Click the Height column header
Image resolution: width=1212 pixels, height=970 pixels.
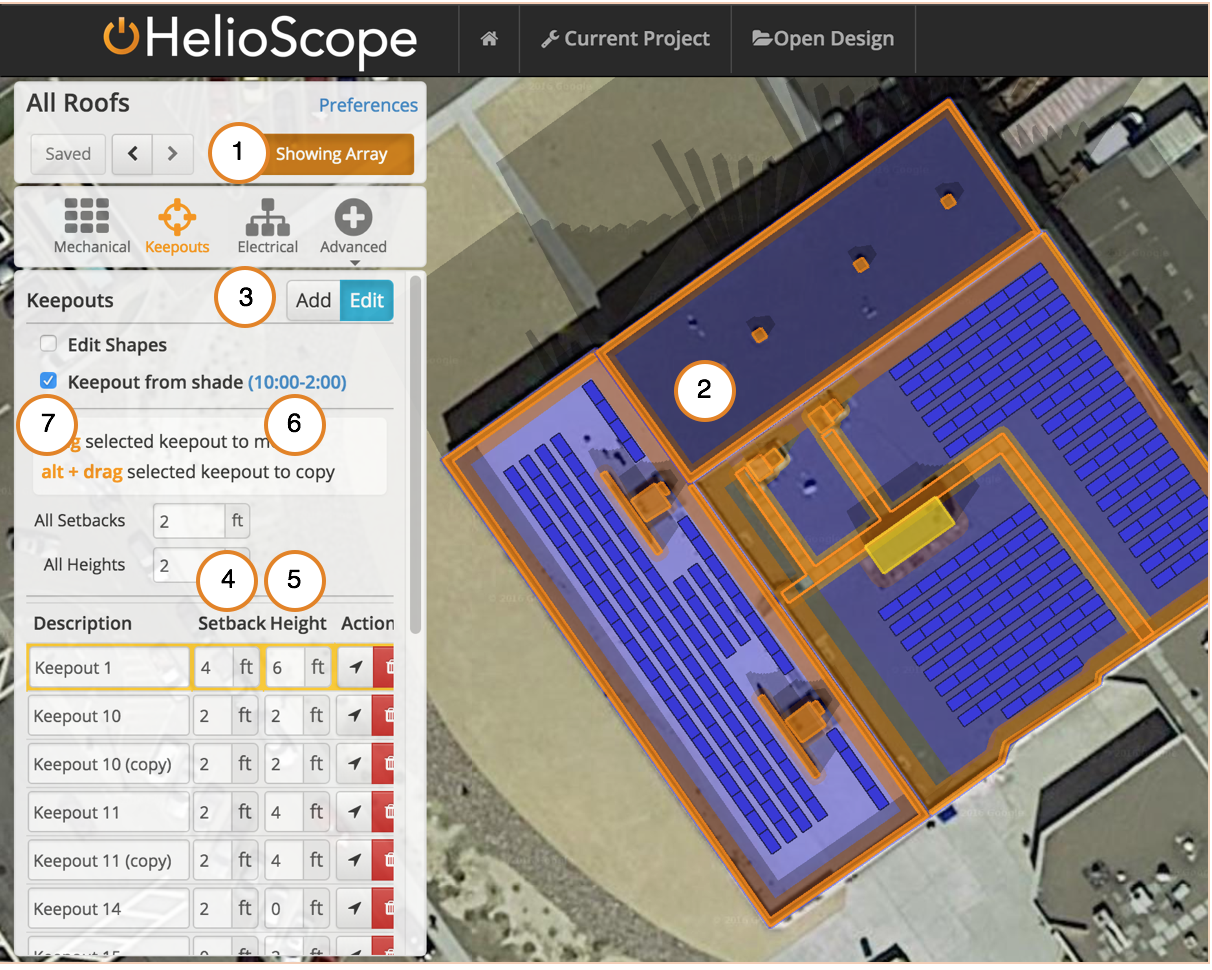(298, 623)
